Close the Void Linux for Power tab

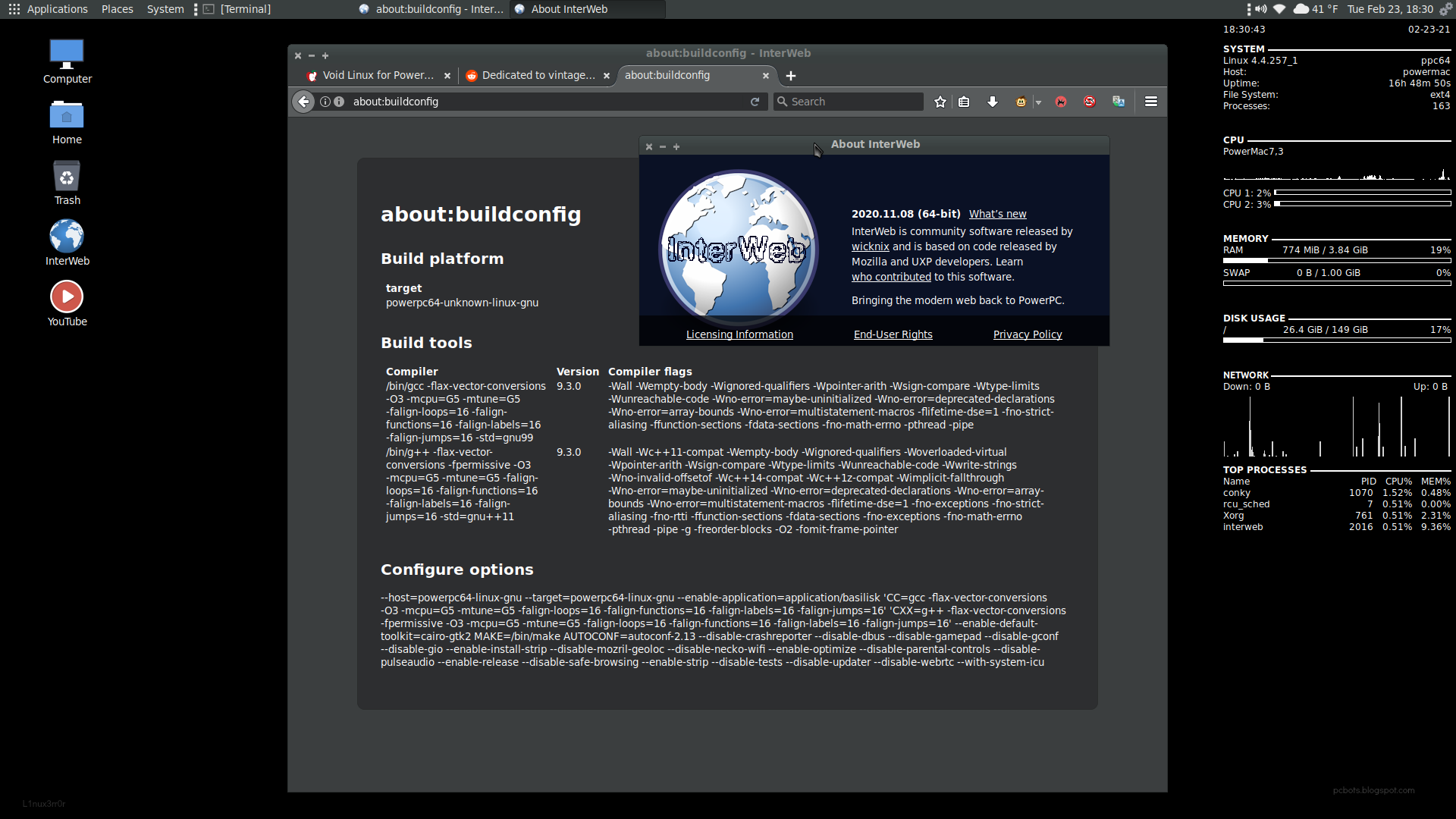pos(447,76)
